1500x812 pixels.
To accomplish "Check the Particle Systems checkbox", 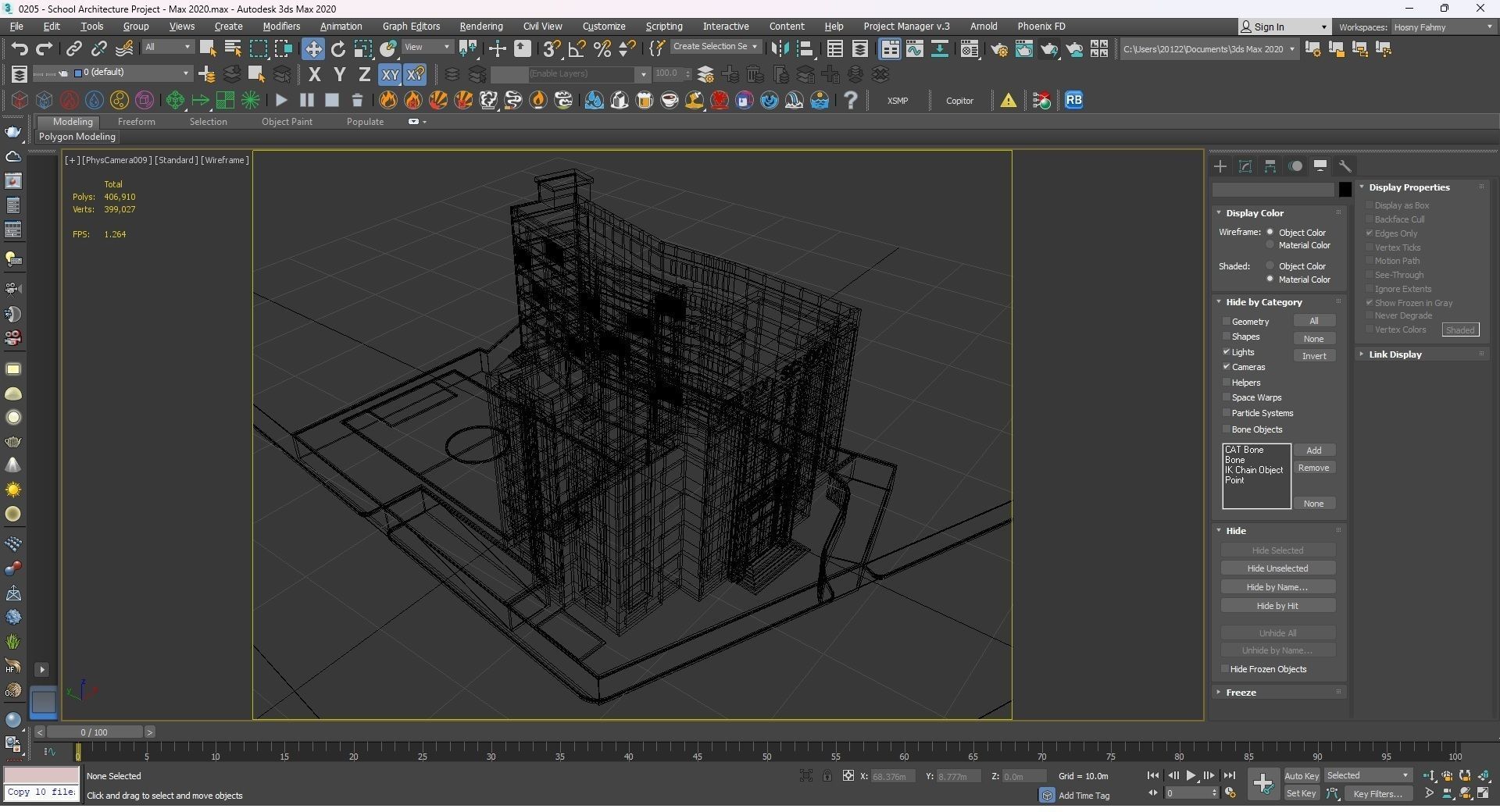I will (x=1227, y=413).
